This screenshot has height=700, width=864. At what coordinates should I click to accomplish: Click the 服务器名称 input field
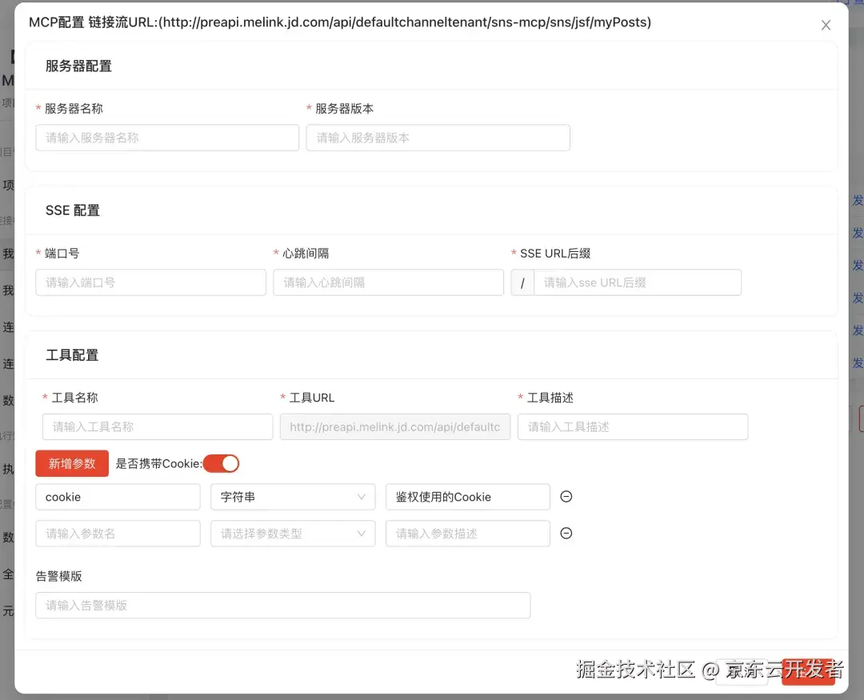[x=167, y=138]
